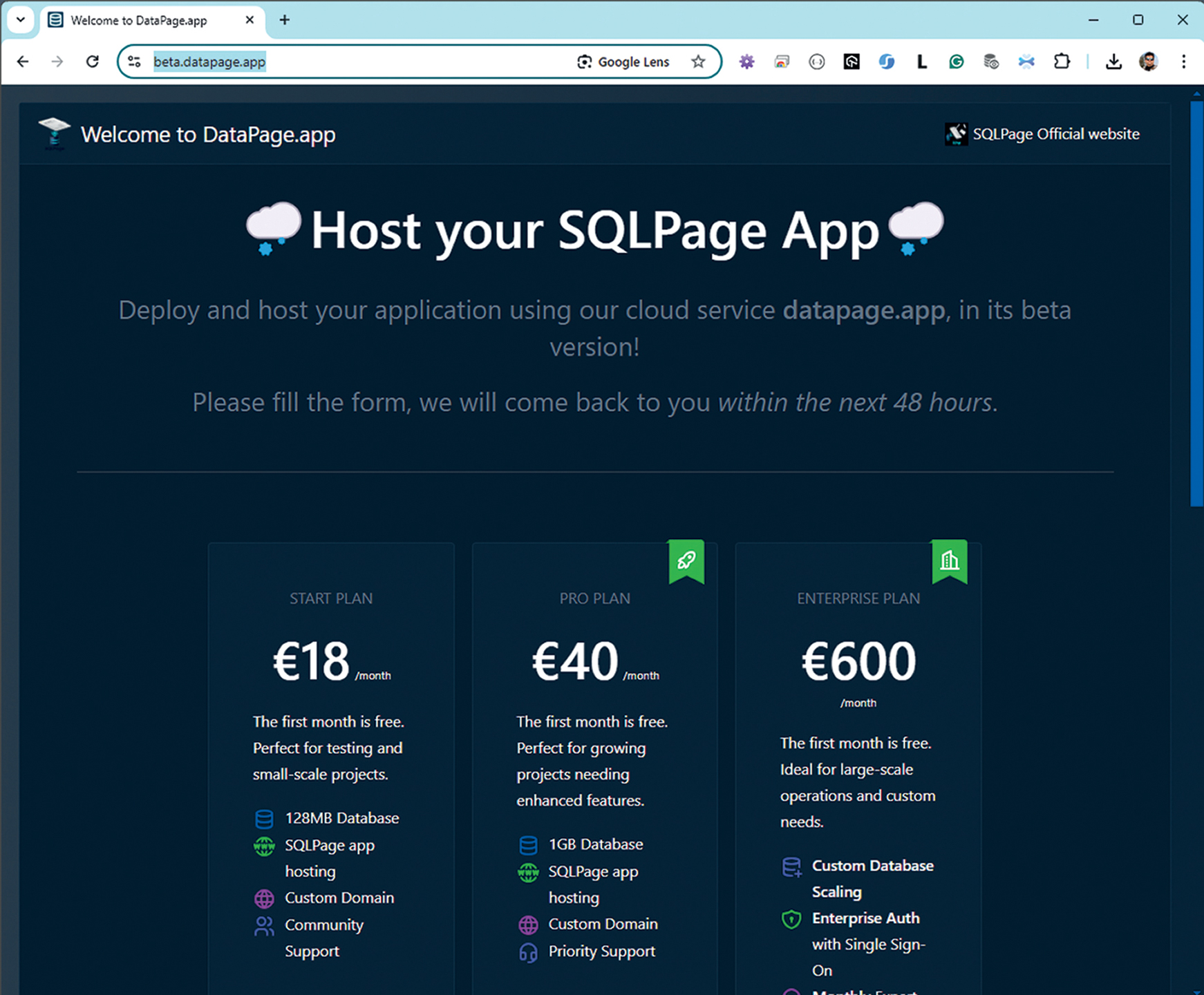The width and height of the screenshot is (1204, 995).
Task: Open a new browser tab
Action: 284,20
